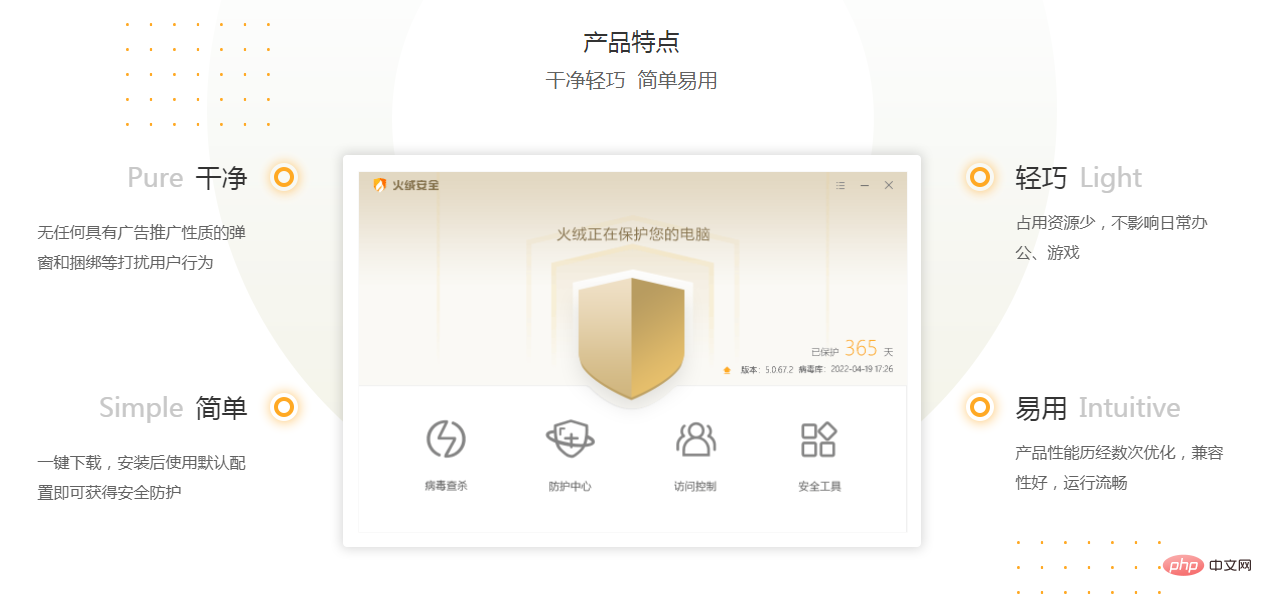Open the 病毒查杀 virus scan icon
The width and height of the screenshot is (1262, 598).
tap(446, 439)
